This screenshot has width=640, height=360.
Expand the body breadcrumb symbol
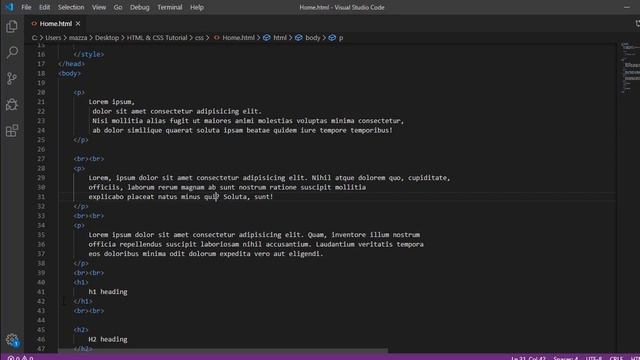click(x=313, y=38)
